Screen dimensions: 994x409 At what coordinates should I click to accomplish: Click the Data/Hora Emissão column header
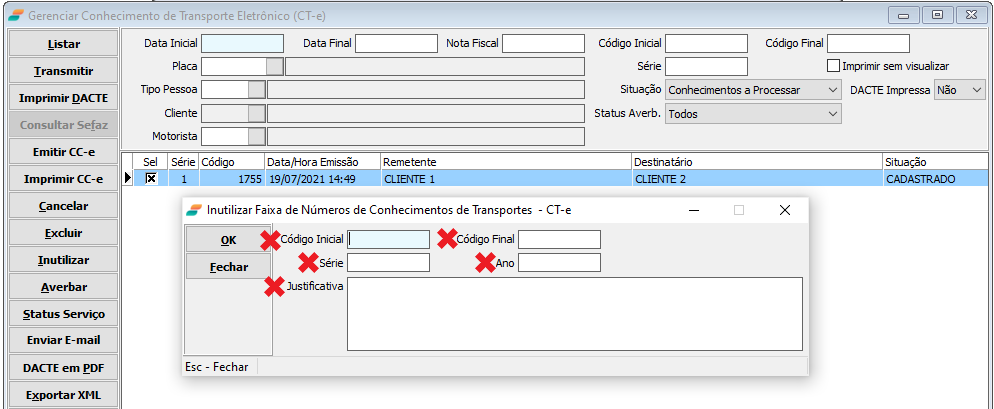click(322, 161)
